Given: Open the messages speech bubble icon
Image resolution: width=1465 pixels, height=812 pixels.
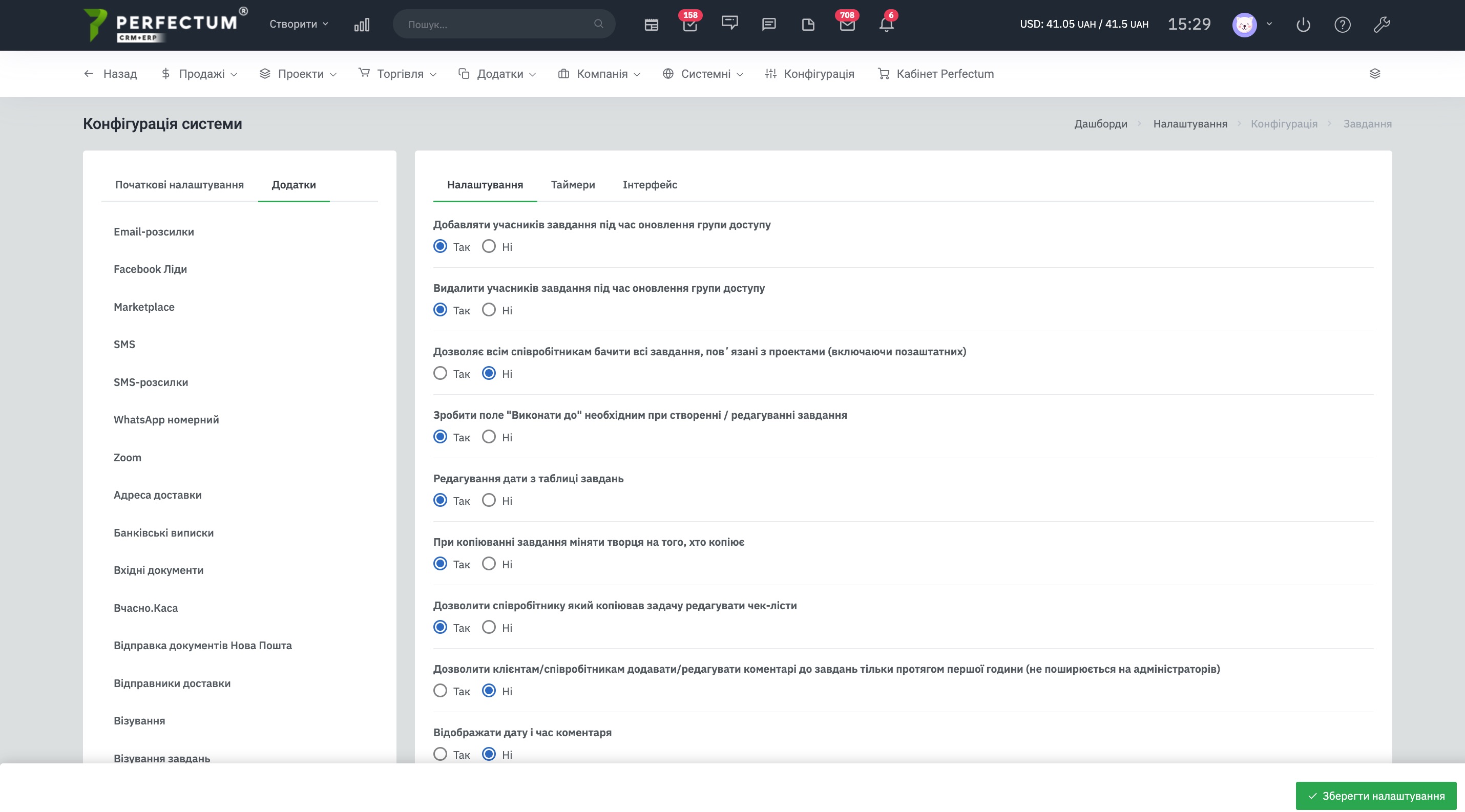Looking at the screenshot, I should tap(769, 25).
